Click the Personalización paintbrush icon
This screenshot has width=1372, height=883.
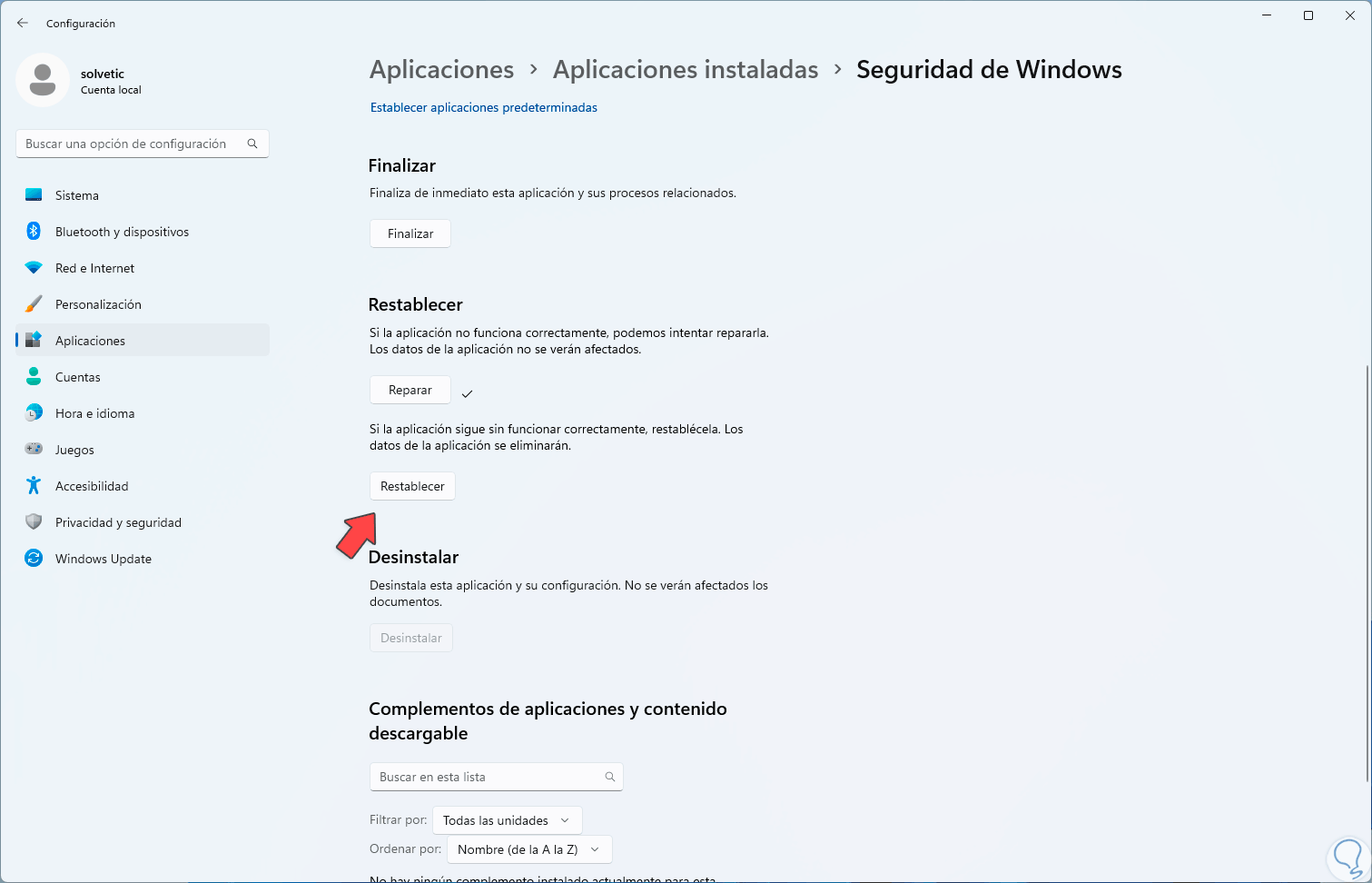34,304
